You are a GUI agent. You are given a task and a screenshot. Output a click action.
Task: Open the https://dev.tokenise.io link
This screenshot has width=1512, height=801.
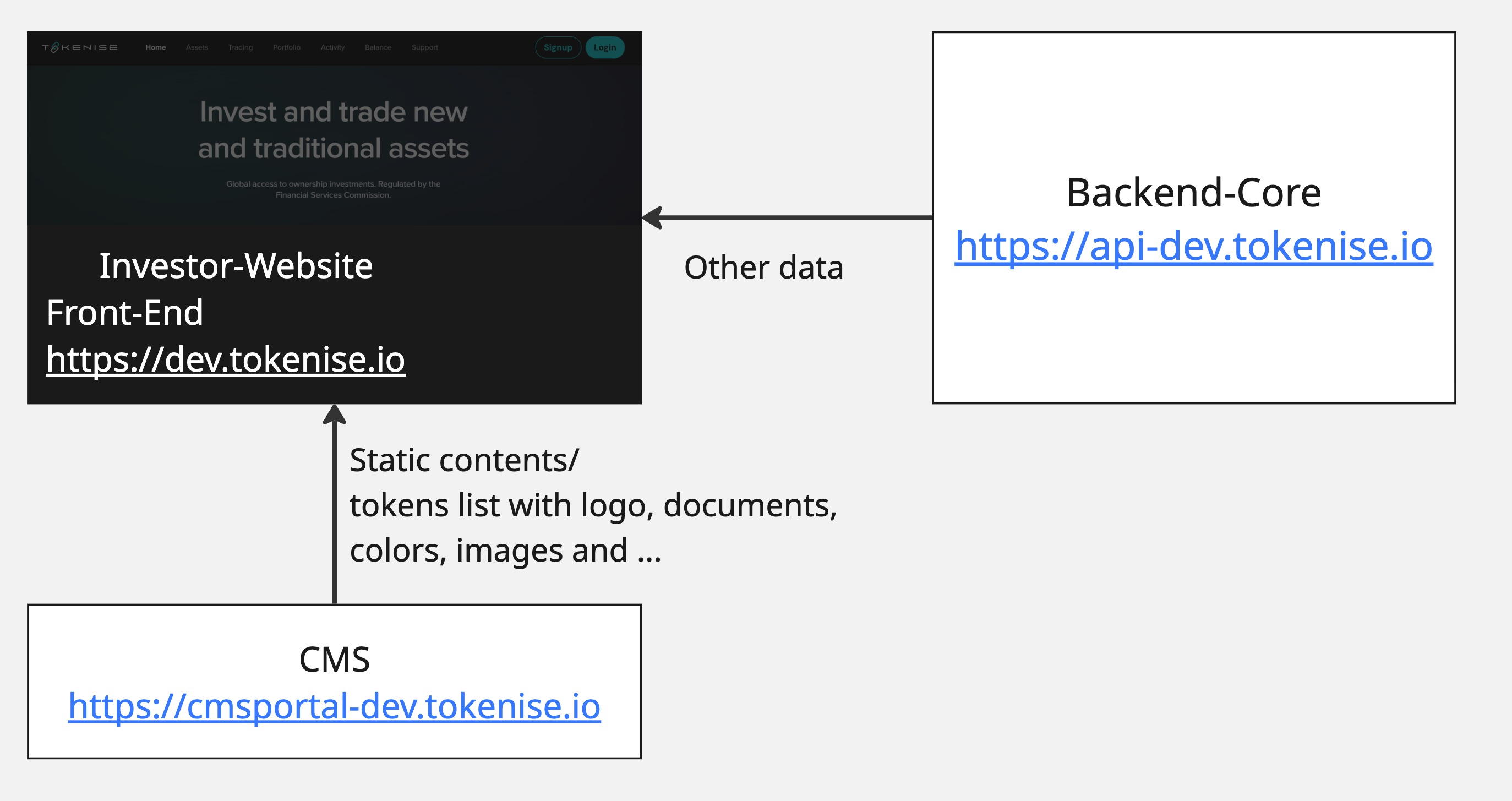click(226, 361)
